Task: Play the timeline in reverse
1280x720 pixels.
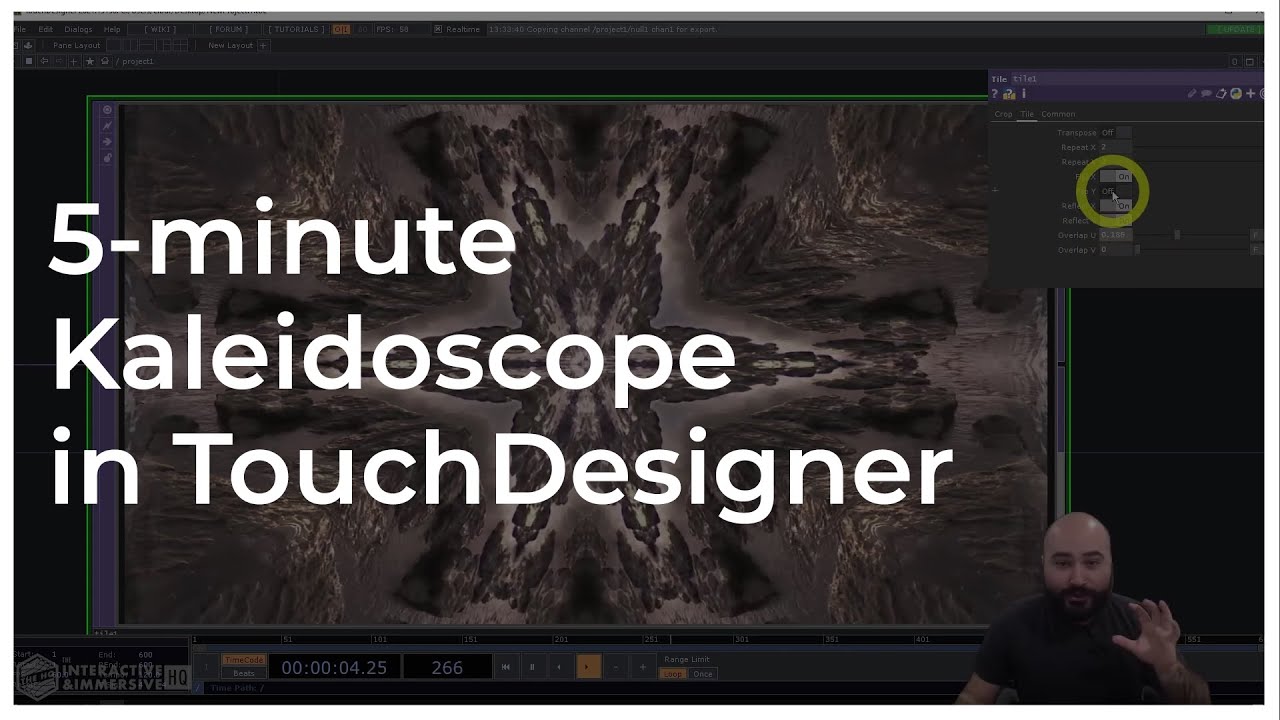Action: click(x=559, y=667)
